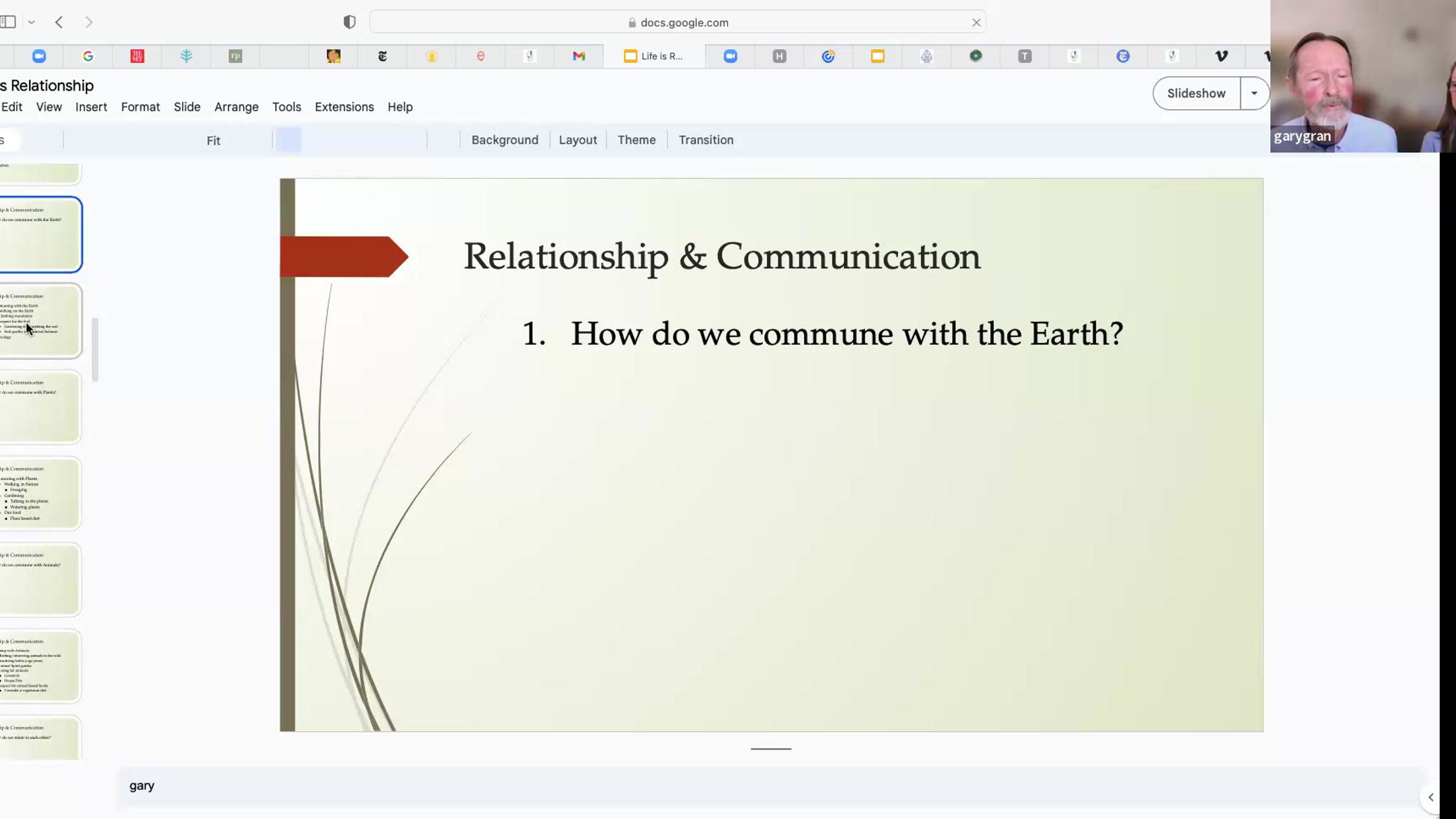Toggle the Safari sidebar icon

click(x=8, y=23)
